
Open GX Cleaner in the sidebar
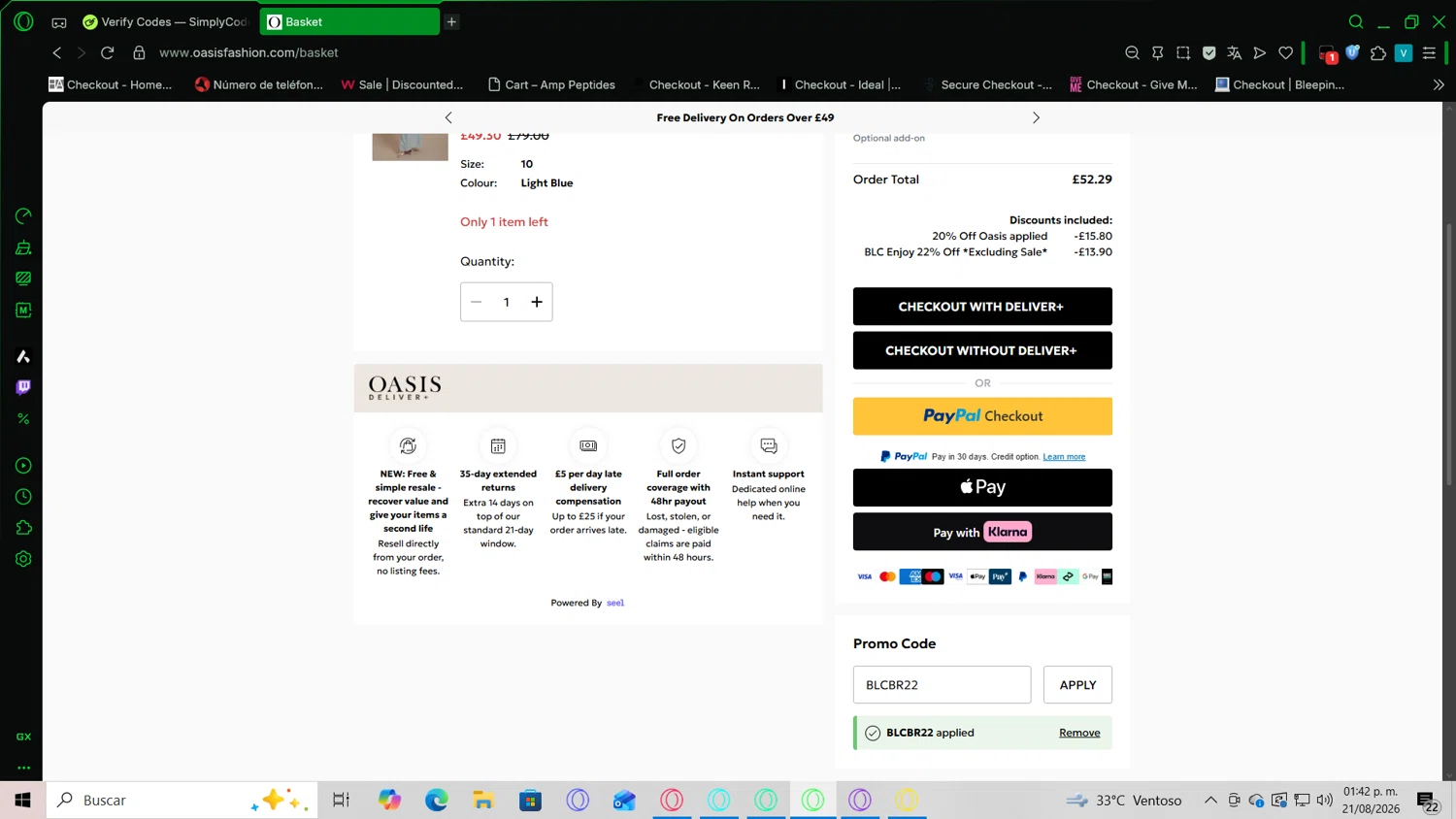pos(23,247)
